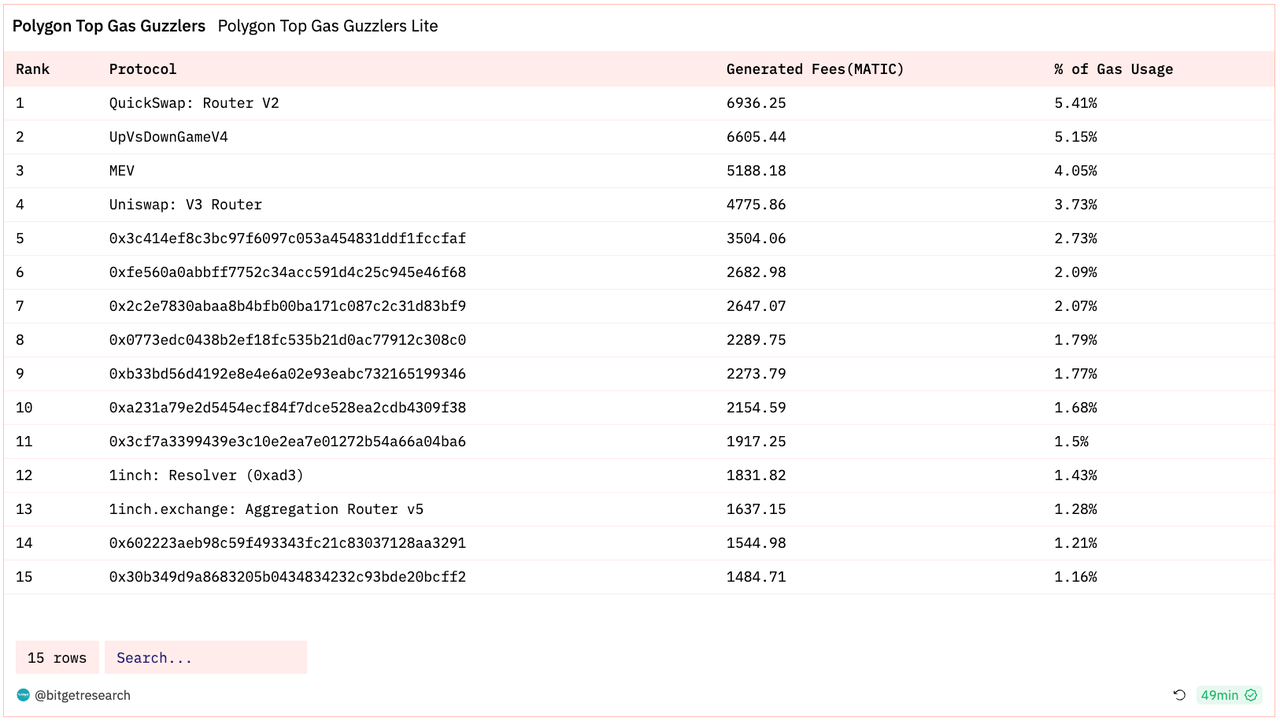The image size is (1280, 721).
Task: Select the 1inch: Resolver (0xad3) cell
Action: 207,476
